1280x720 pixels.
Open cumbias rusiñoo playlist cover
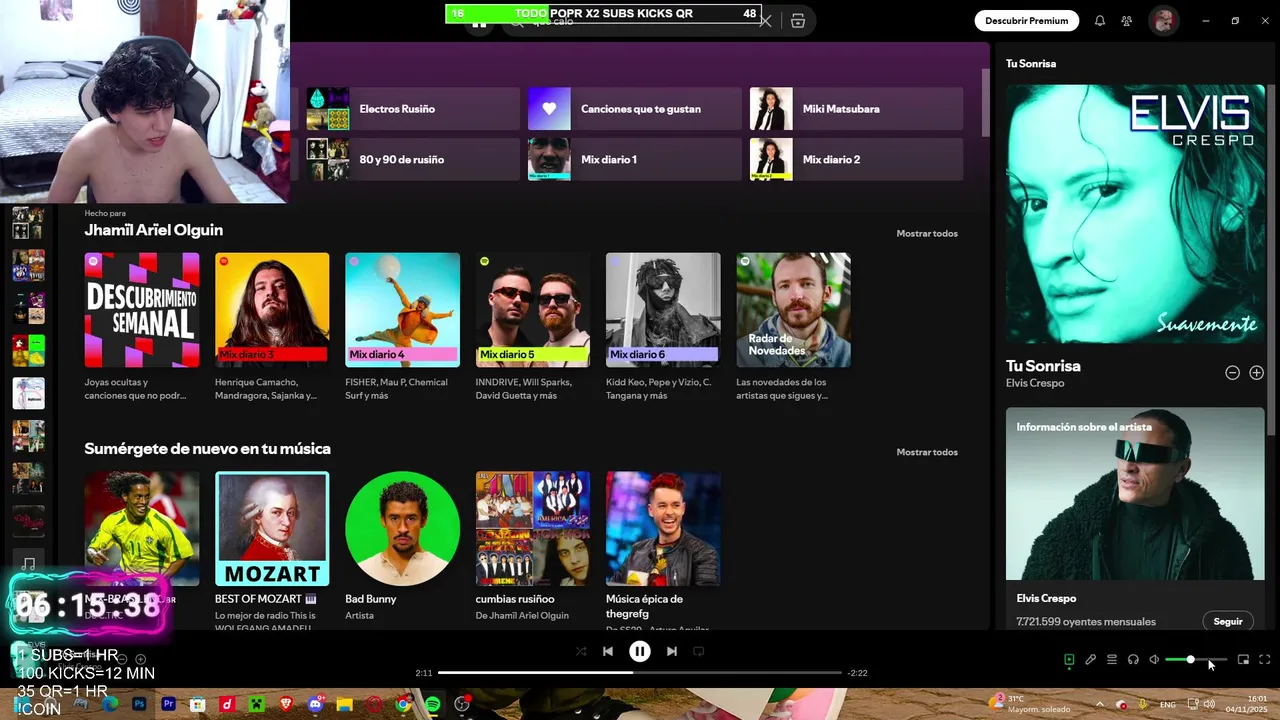click(x=533, y=529)
